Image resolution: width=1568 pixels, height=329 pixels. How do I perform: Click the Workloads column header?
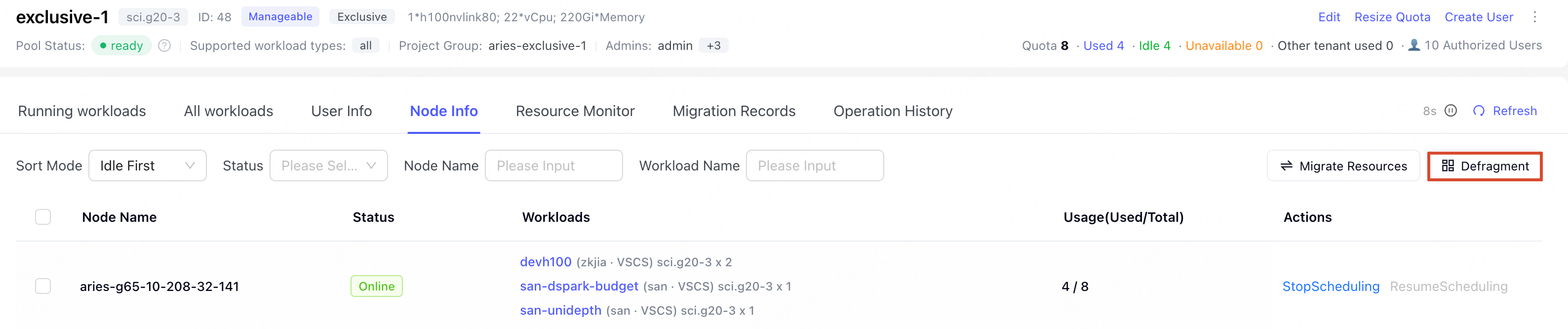[556, 217]
